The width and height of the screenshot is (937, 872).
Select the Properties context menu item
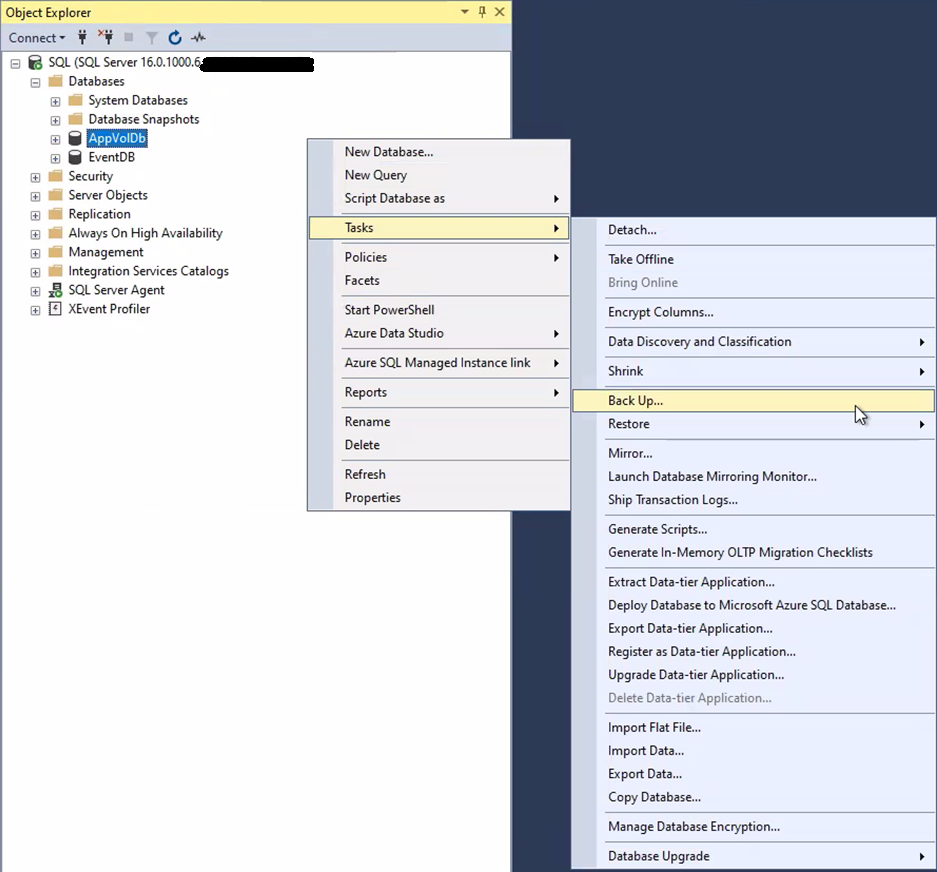pyautogui.click(x=372, y=497)
